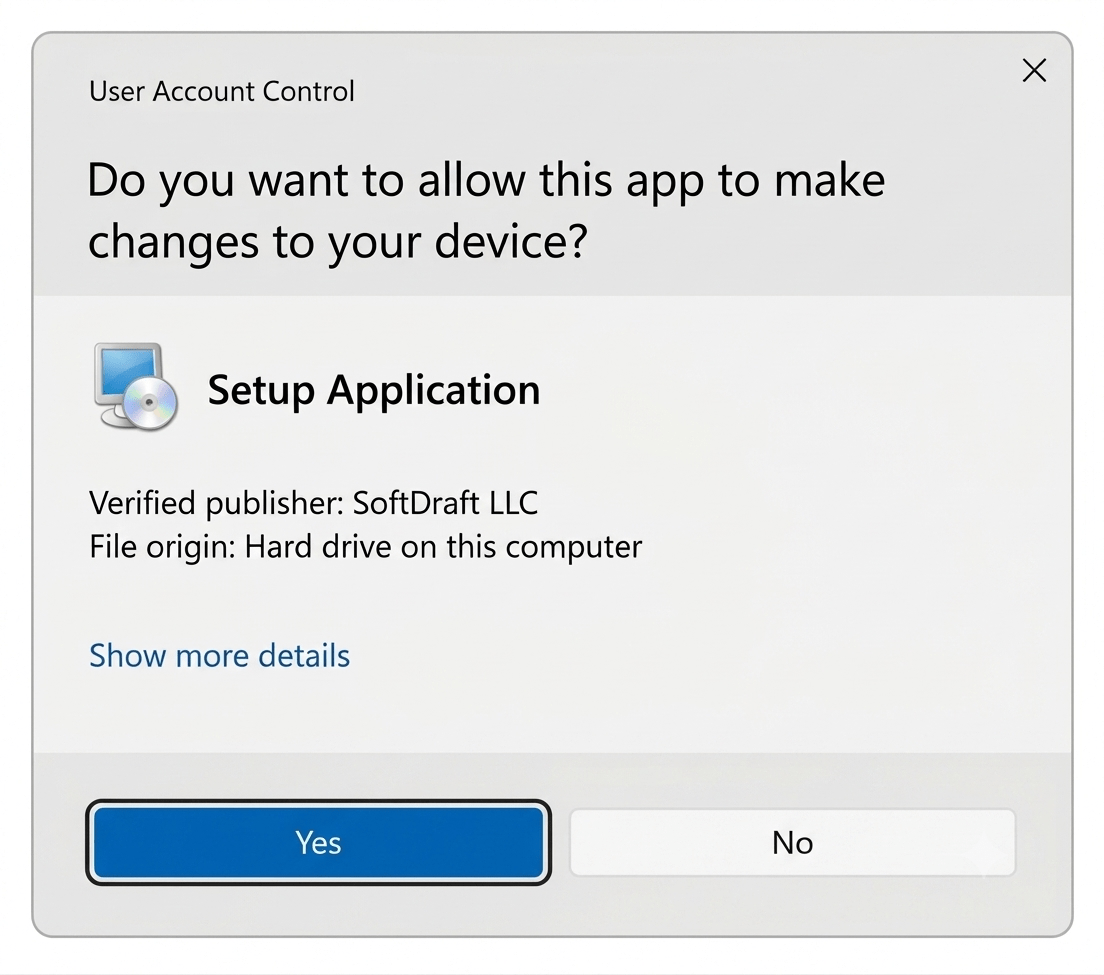The height and width of the screenshot is (975, 1104).
Task: Close the User Account Control dialog
Action: 1034,70
